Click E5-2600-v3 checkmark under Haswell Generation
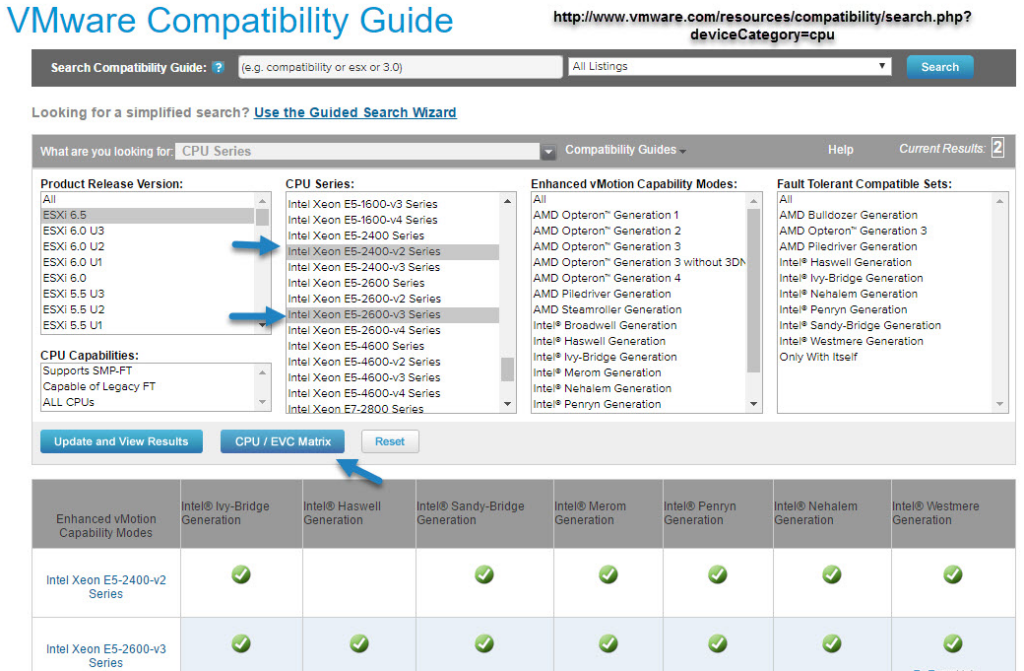The width and height of the screenshot is (1024, 671). (359, 644)
